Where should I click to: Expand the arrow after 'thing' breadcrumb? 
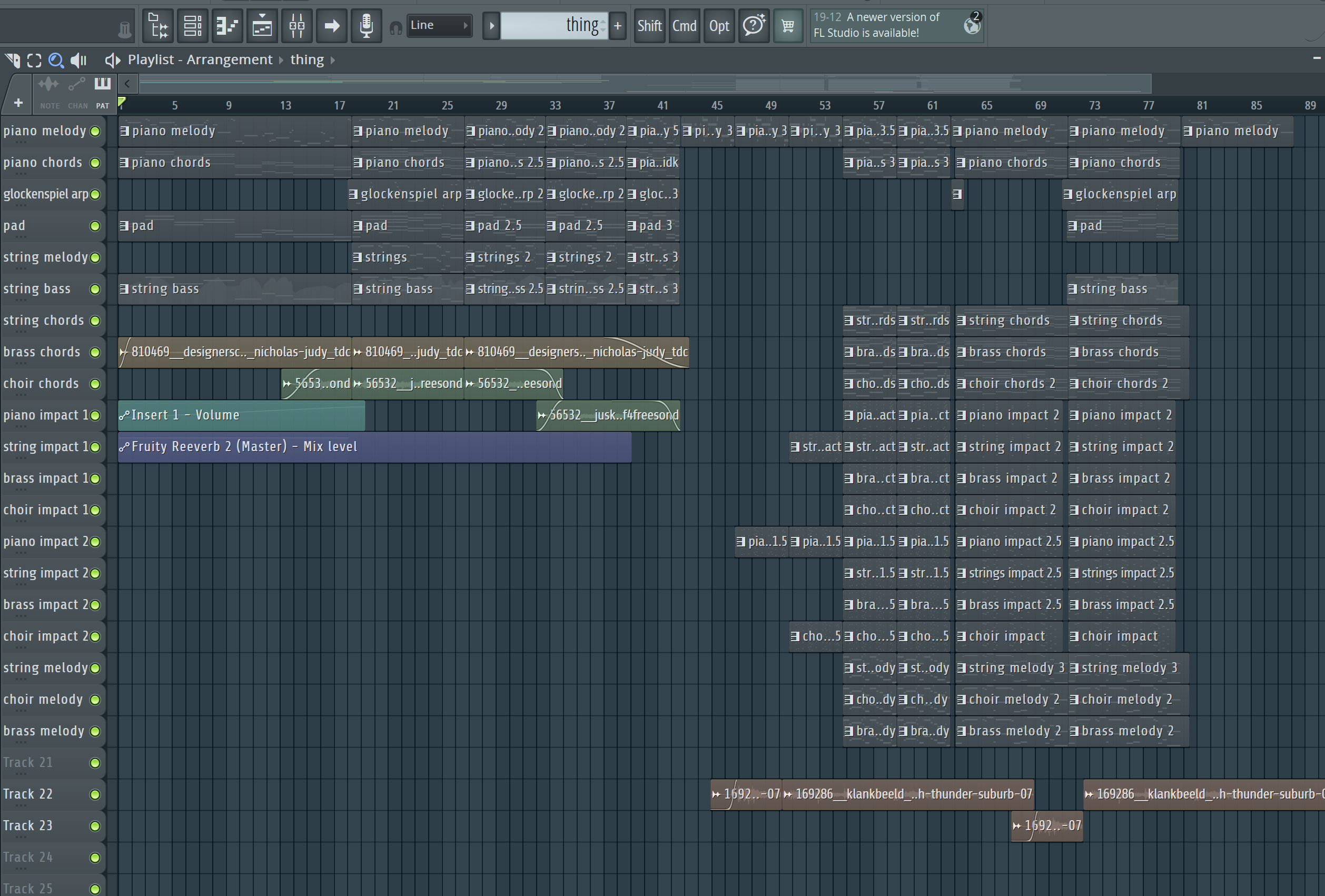pos(333,60)
